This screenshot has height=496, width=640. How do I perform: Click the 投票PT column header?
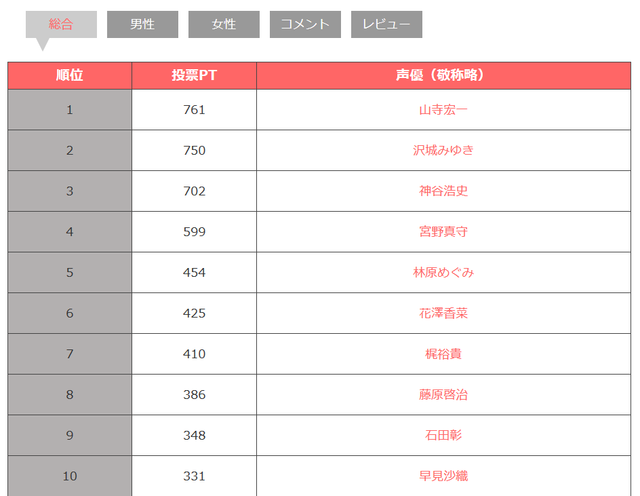tap(194, 75)
